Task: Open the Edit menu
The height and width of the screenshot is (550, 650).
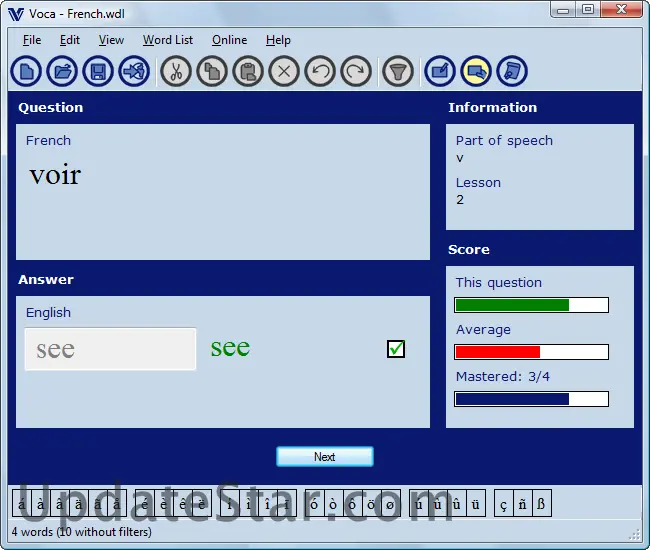Action: (x=70, y=40)
